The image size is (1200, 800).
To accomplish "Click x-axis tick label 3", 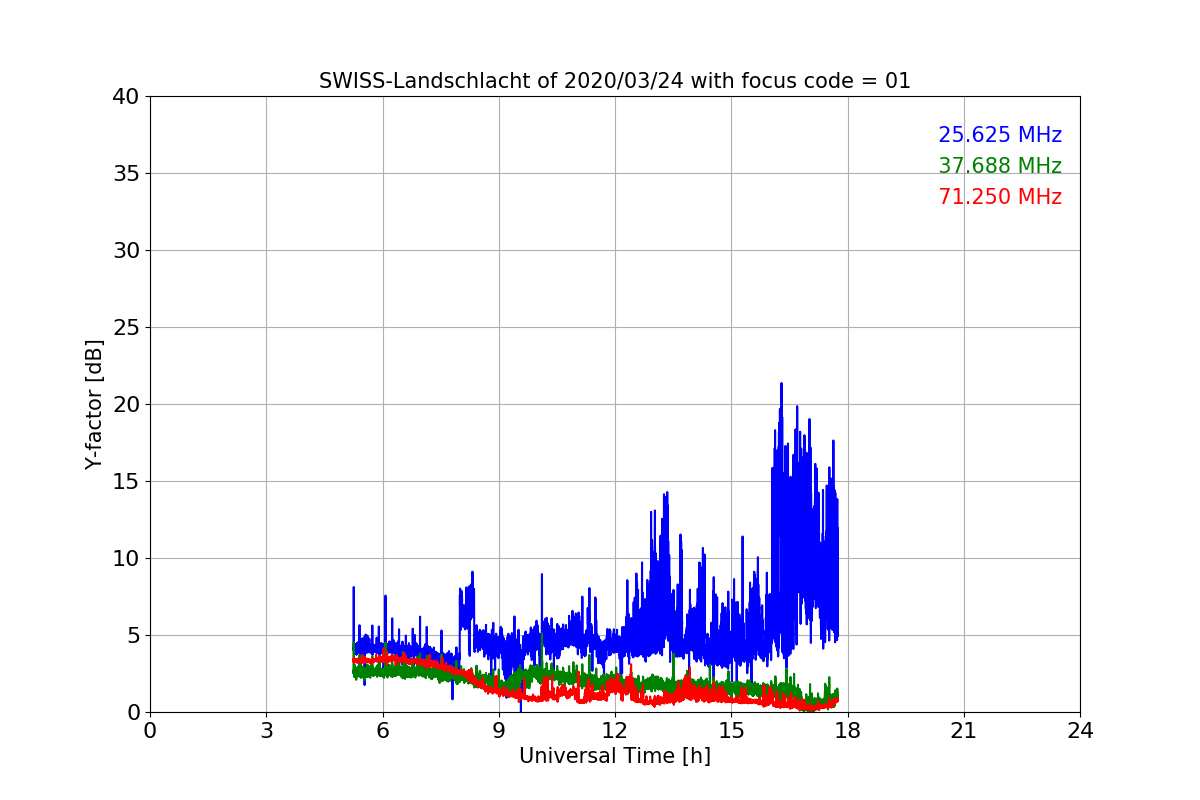I will click(x=266, y=730).
